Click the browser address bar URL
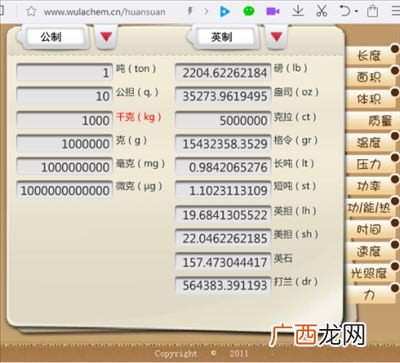400x363 pixels. (x=105, y=12)
